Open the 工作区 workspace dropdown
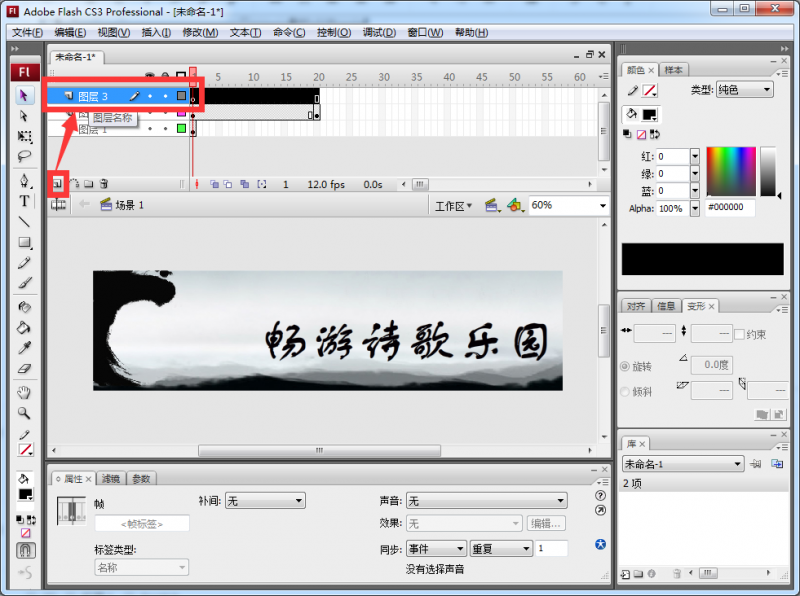 [x=454, y=206]
